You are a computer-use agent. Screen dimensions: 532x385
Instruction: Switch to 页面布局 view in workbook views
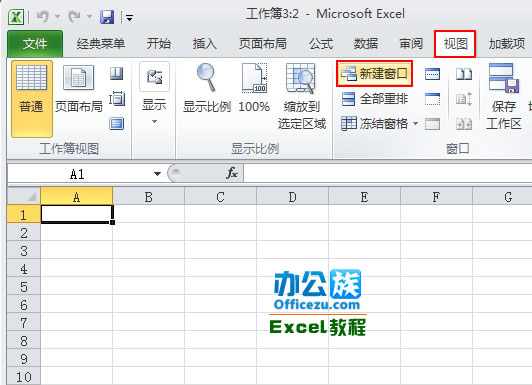(x=79, y=89)
